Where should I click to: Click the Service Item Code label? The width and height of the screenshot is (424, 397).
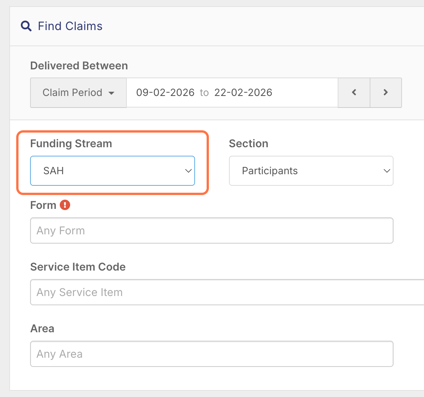(78, 267)
